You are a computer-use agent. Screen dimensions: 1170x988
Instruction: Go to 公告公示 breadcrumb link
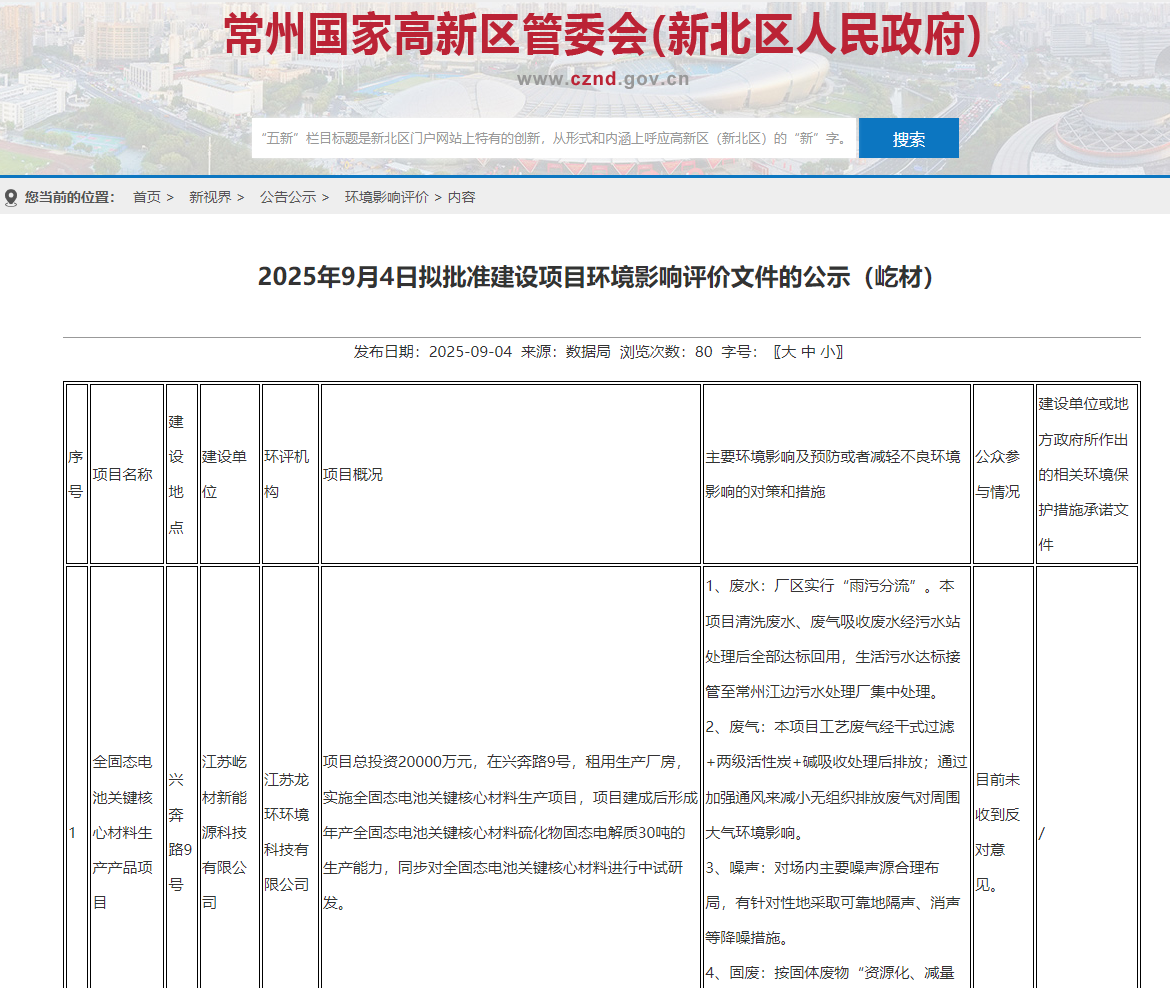pos(288,197)
